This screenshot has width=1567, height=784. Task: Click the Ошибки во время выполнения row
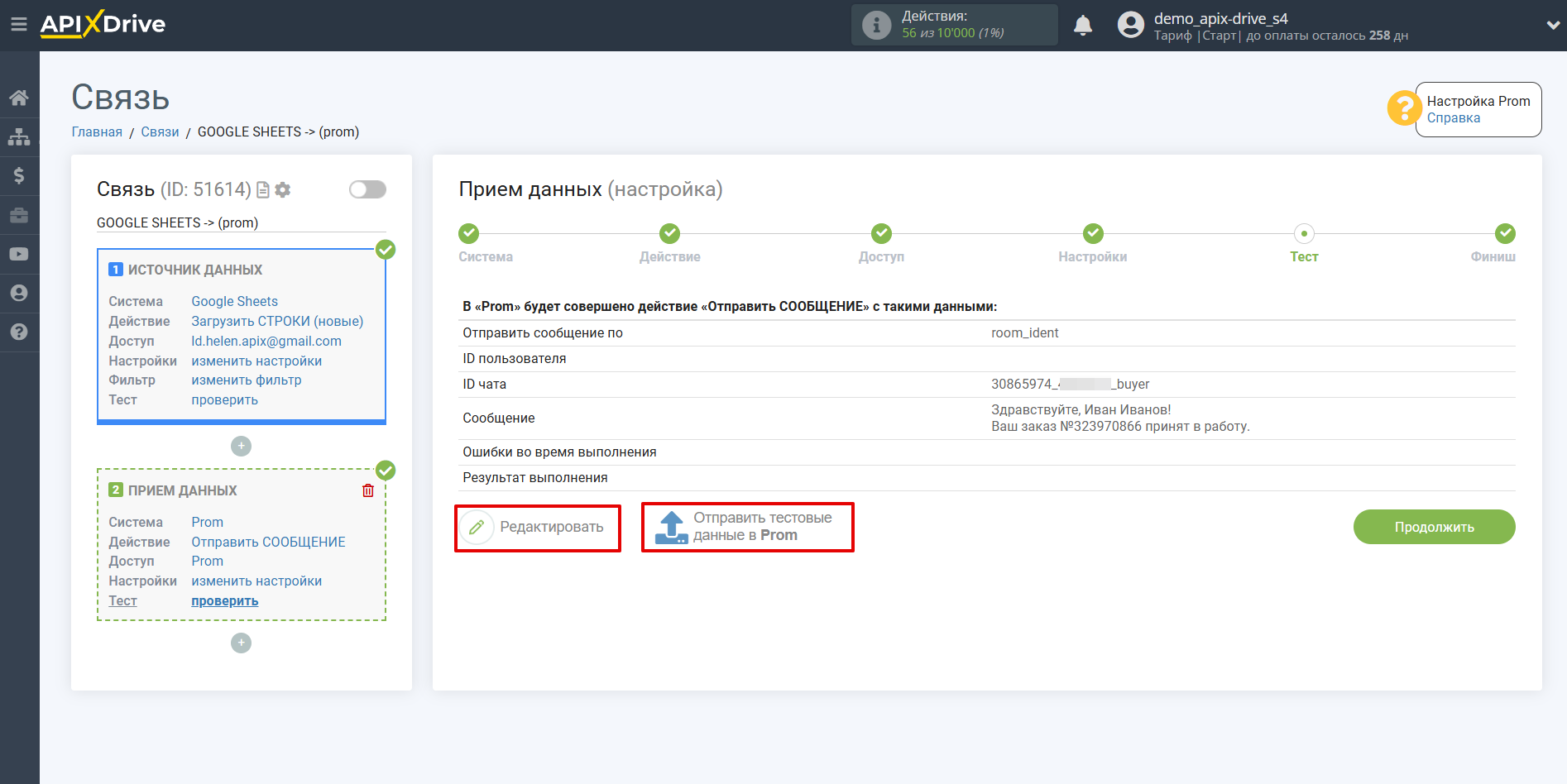(x=988, y=452)
